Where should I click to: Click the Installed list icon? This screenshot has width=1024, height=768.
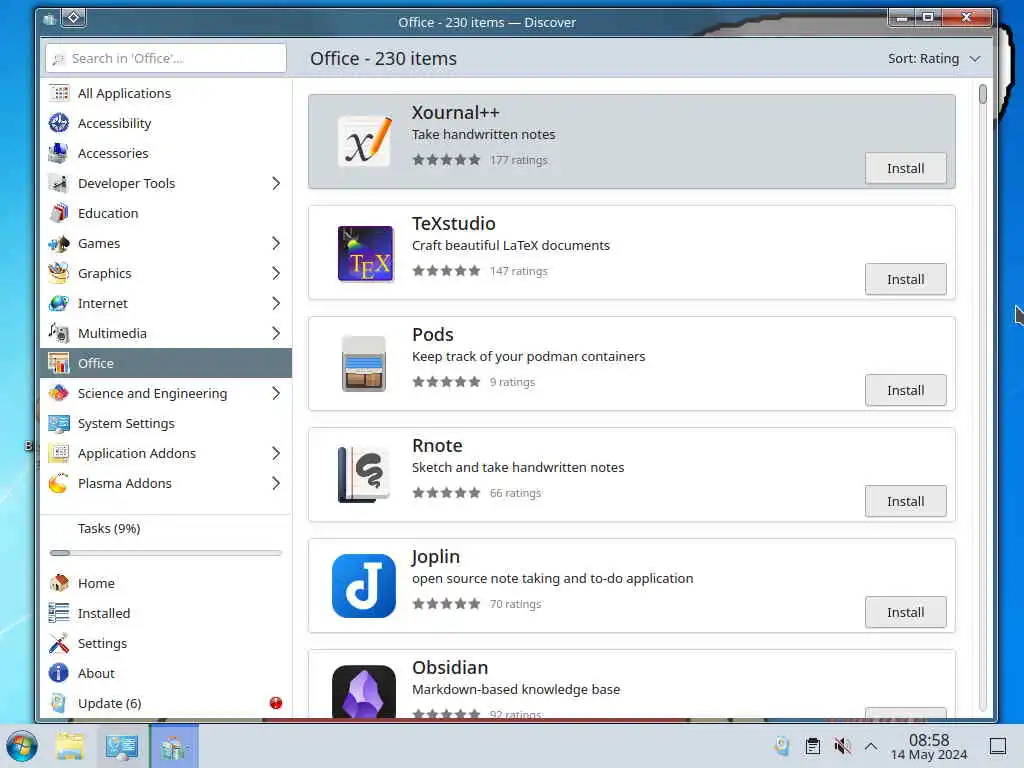pos(59,613)
